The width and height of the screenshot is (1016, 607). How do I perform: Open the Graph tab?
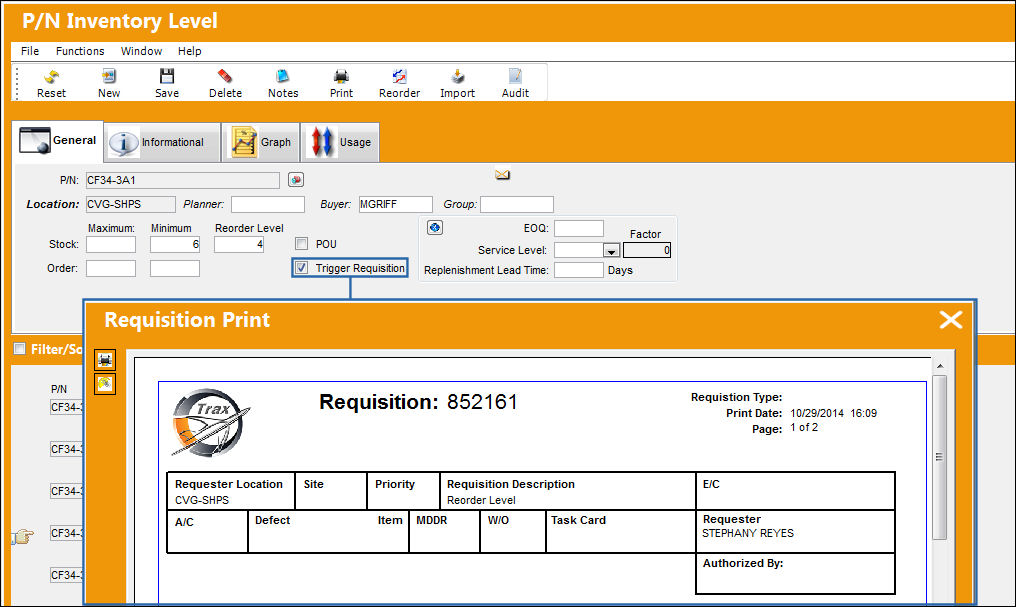coord(260,142)
